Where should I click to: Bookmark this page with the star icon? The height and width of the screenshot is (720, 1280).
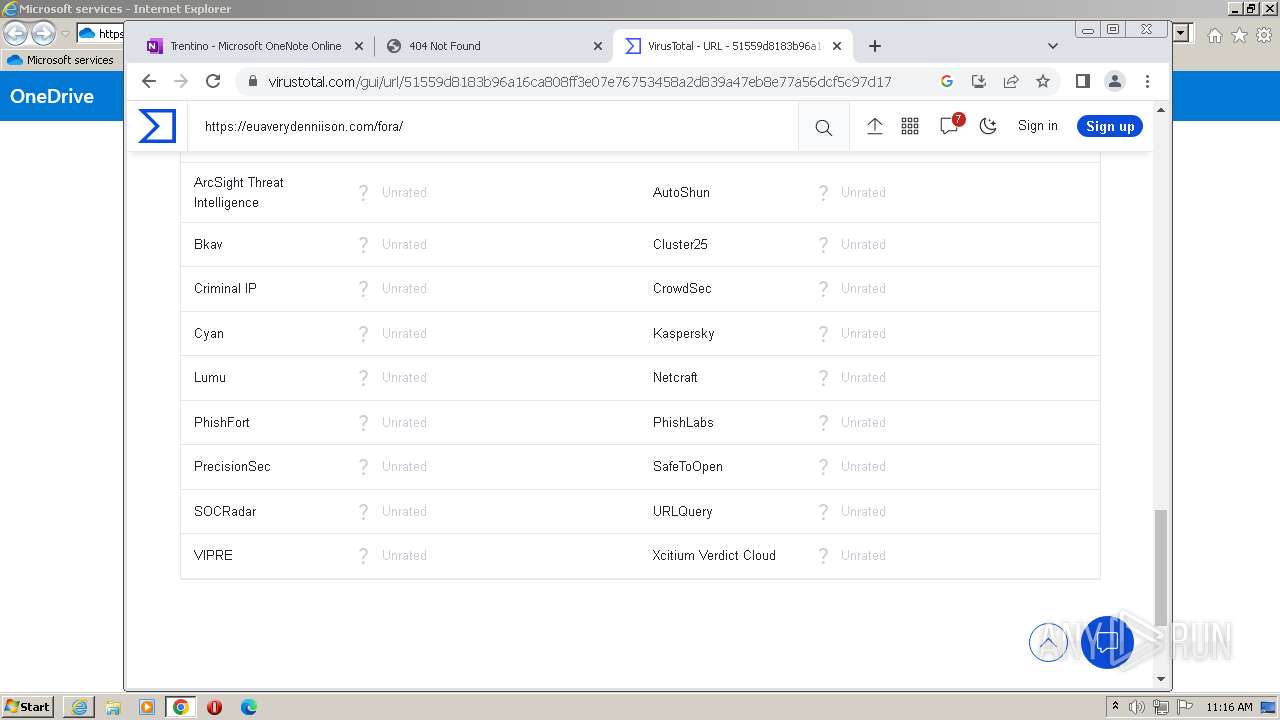click(1043, 81)
